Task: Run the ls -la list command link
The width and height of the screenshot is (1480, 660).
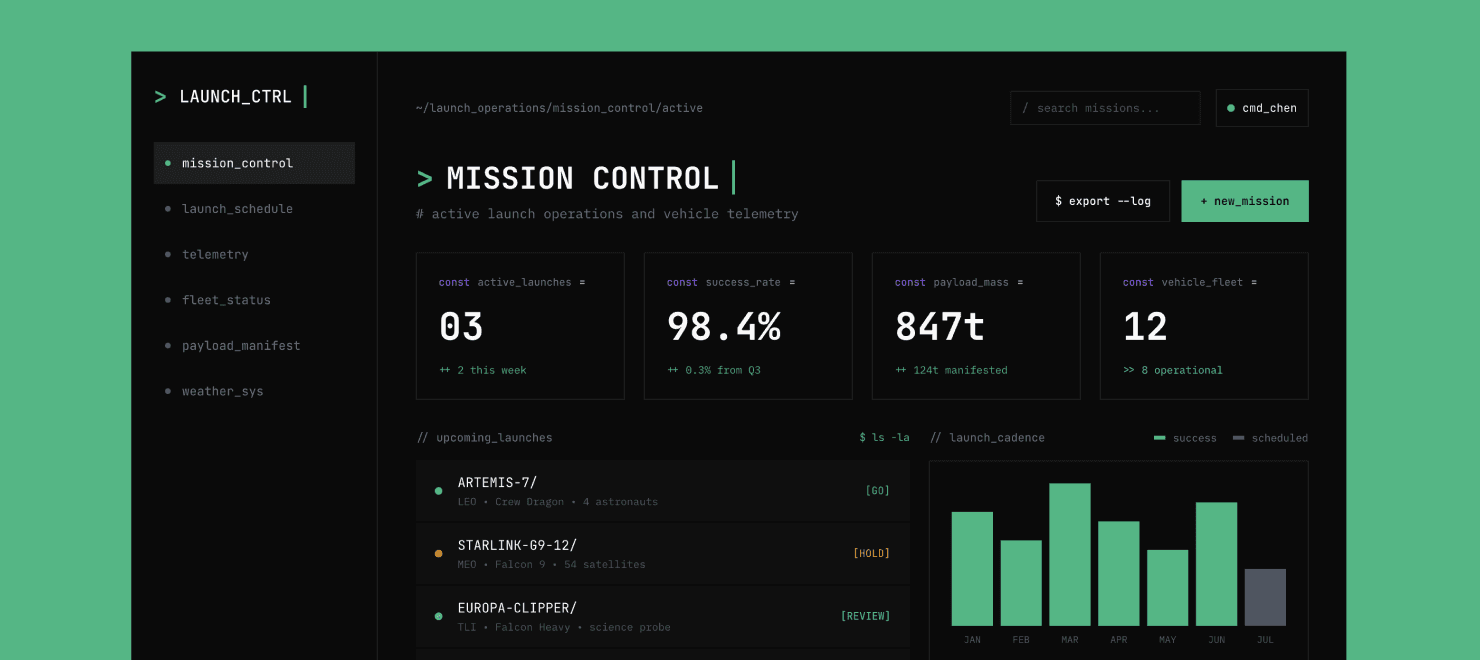Action: pyautogui.click(x=884, y=438)
